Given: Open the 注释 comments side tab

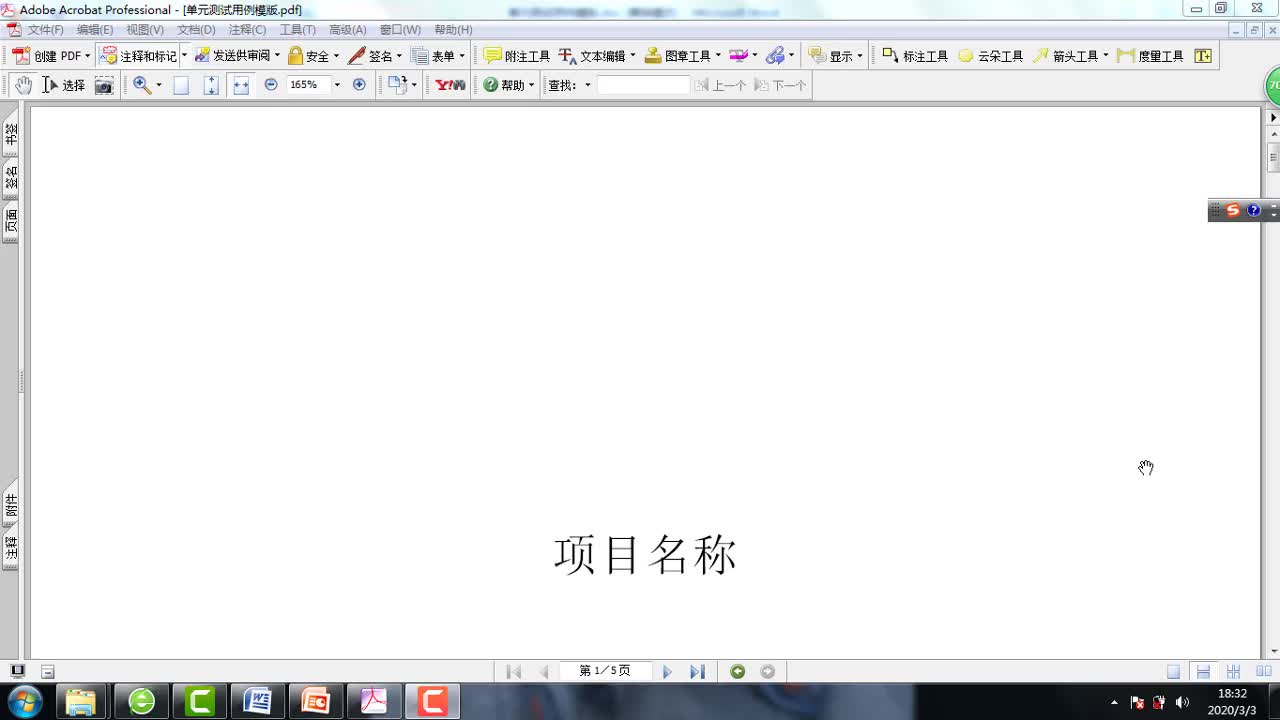Looking at the screenshot, I should [11, 548].
